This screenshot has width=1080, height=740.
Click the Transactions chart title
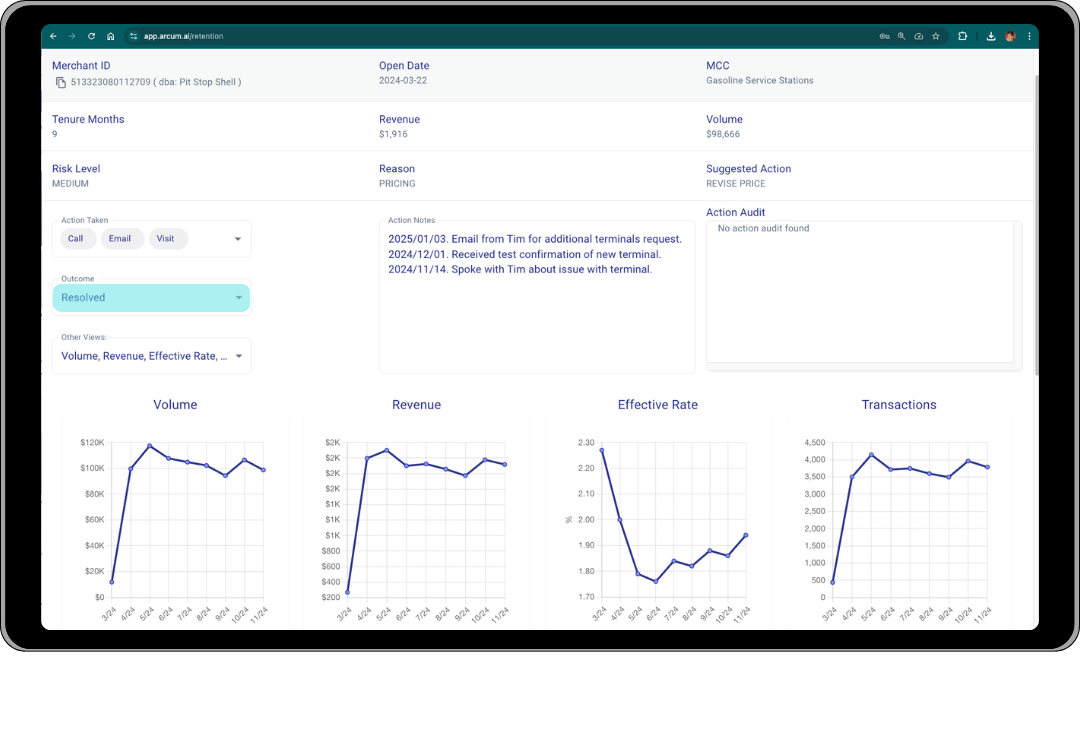(x=899, y=404)
